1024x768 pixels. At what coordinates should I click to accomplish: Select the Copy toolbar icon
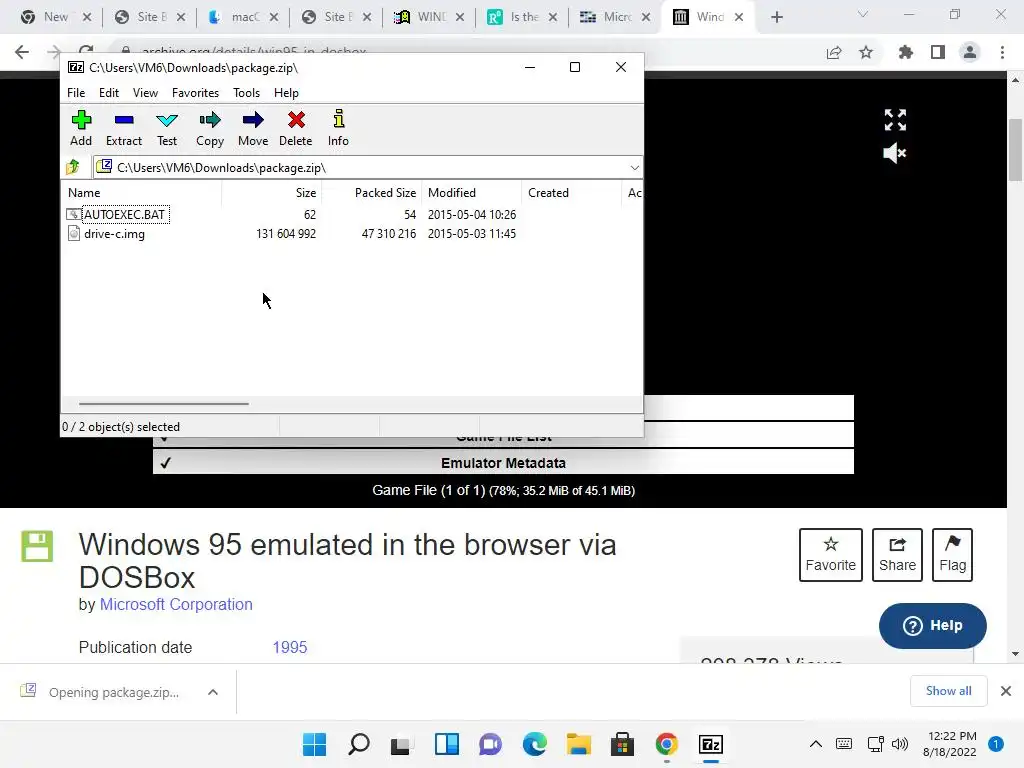(210, 129)
